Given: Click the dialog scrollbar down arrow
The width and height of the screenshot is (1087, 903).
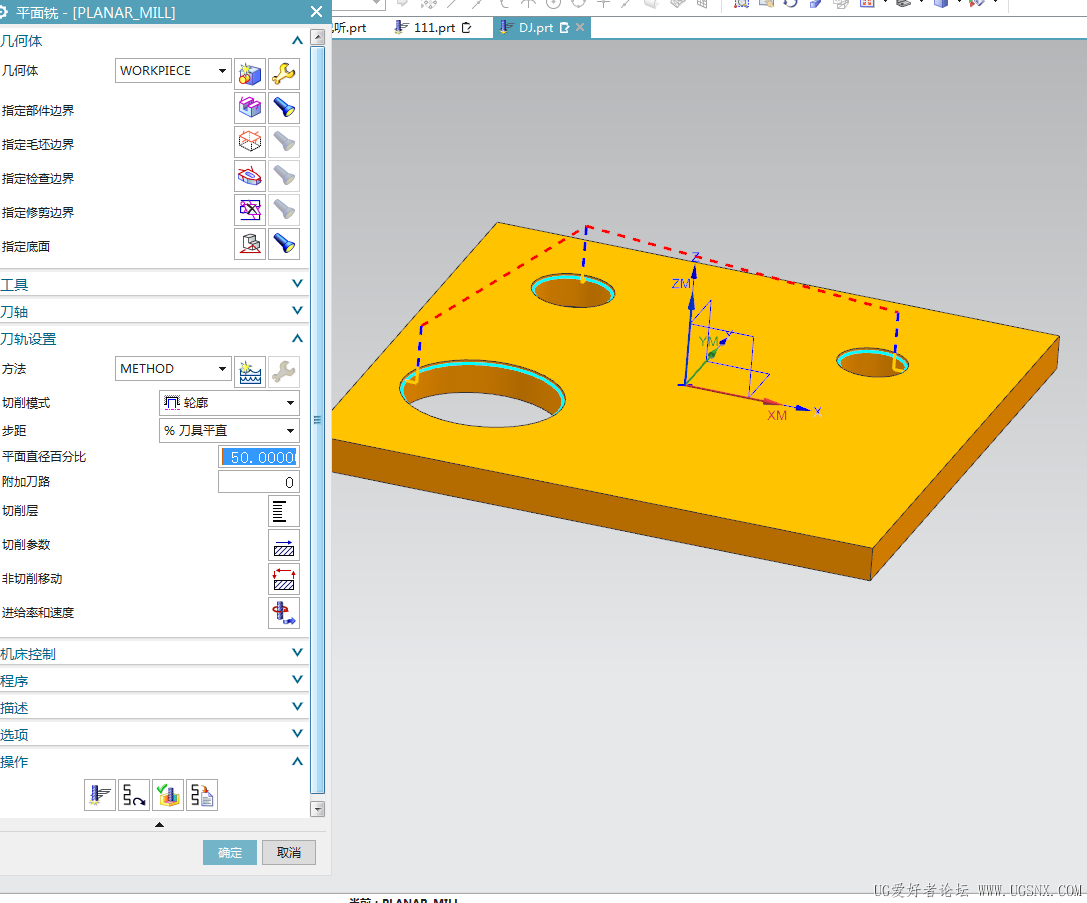Looking at the screenshot, I should pos(318,809).
